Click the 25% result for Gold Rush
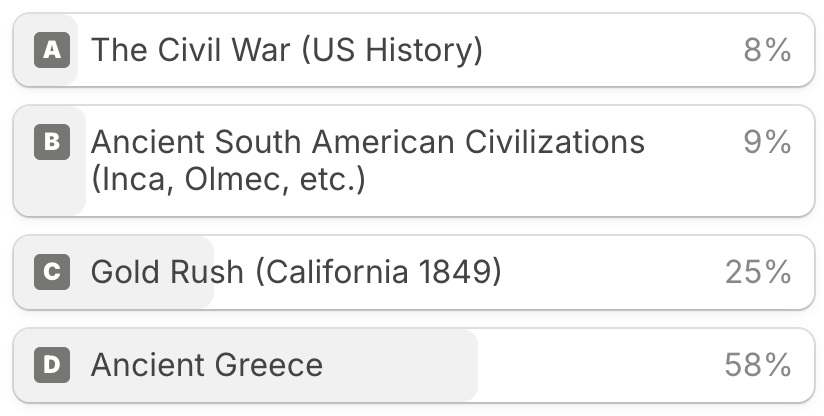 point(758,272)
